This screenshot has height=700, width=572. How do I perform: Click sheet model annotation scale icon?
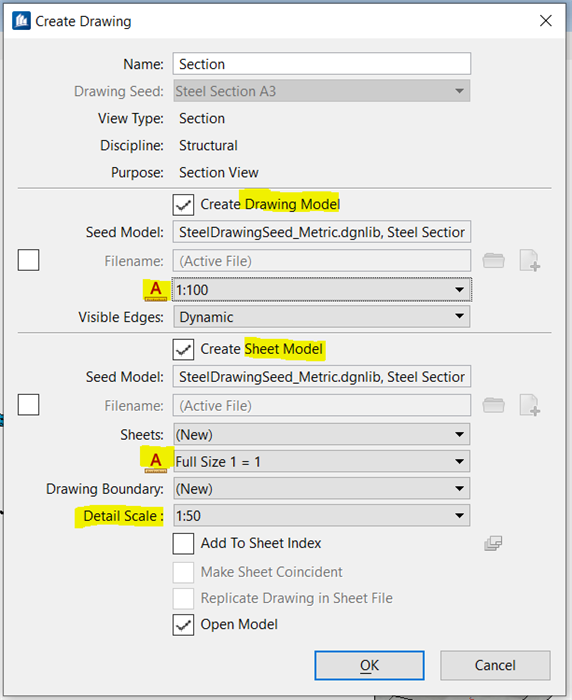click(x=155, y=462)
